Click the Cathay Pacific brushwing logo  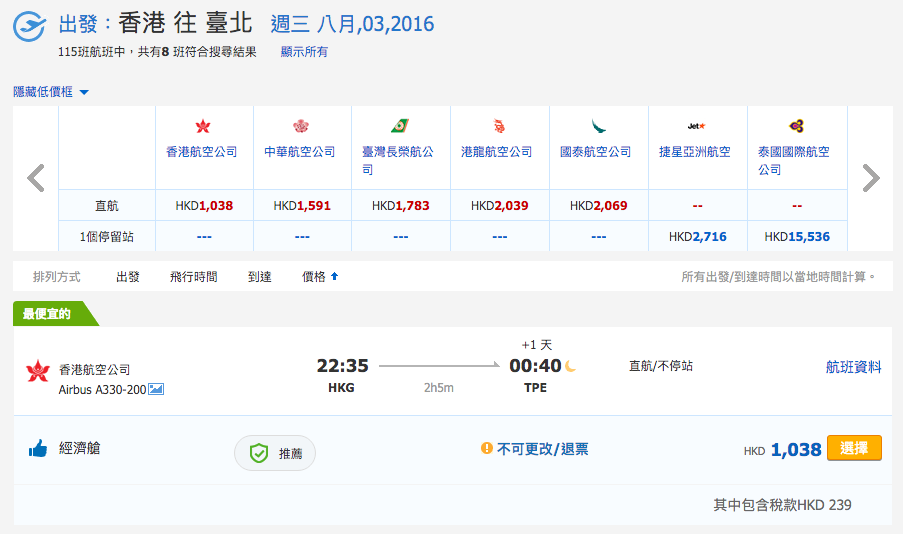click(x=598, y=126)
